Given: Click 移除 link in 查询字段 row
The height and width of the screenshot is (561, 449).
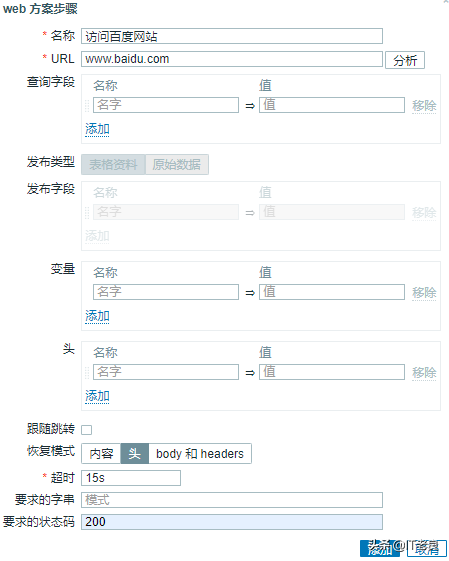Looking at the screenshot, I should [x=424, y=106].
